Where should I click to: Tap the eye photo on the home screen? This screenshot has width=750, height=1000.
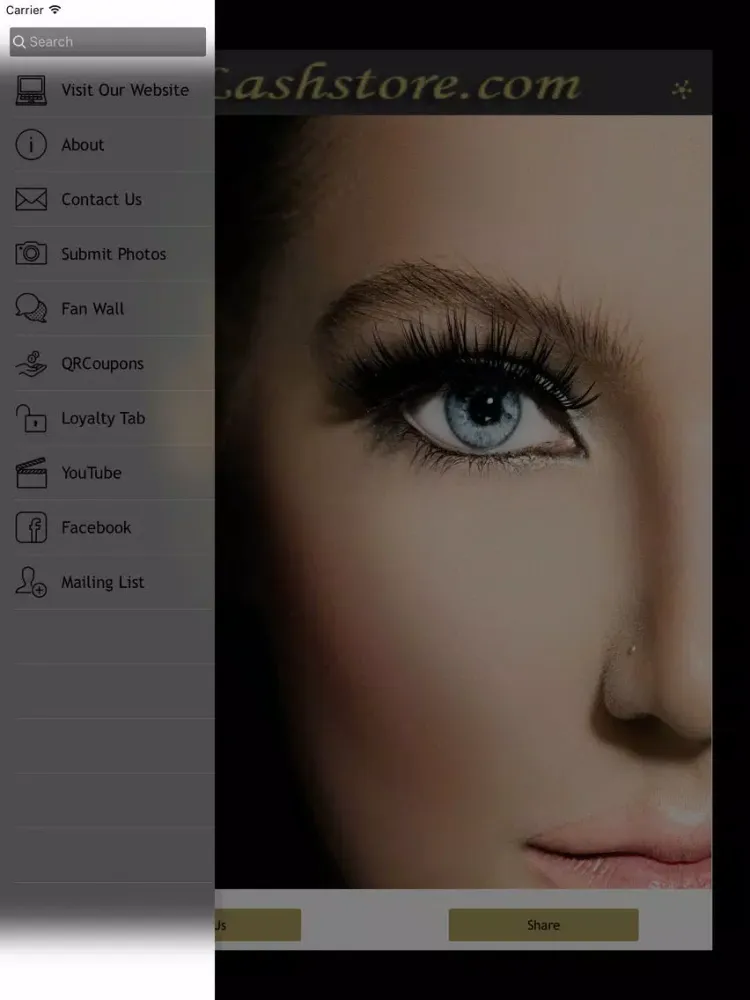pyautogui.click(x=463, y=501)
